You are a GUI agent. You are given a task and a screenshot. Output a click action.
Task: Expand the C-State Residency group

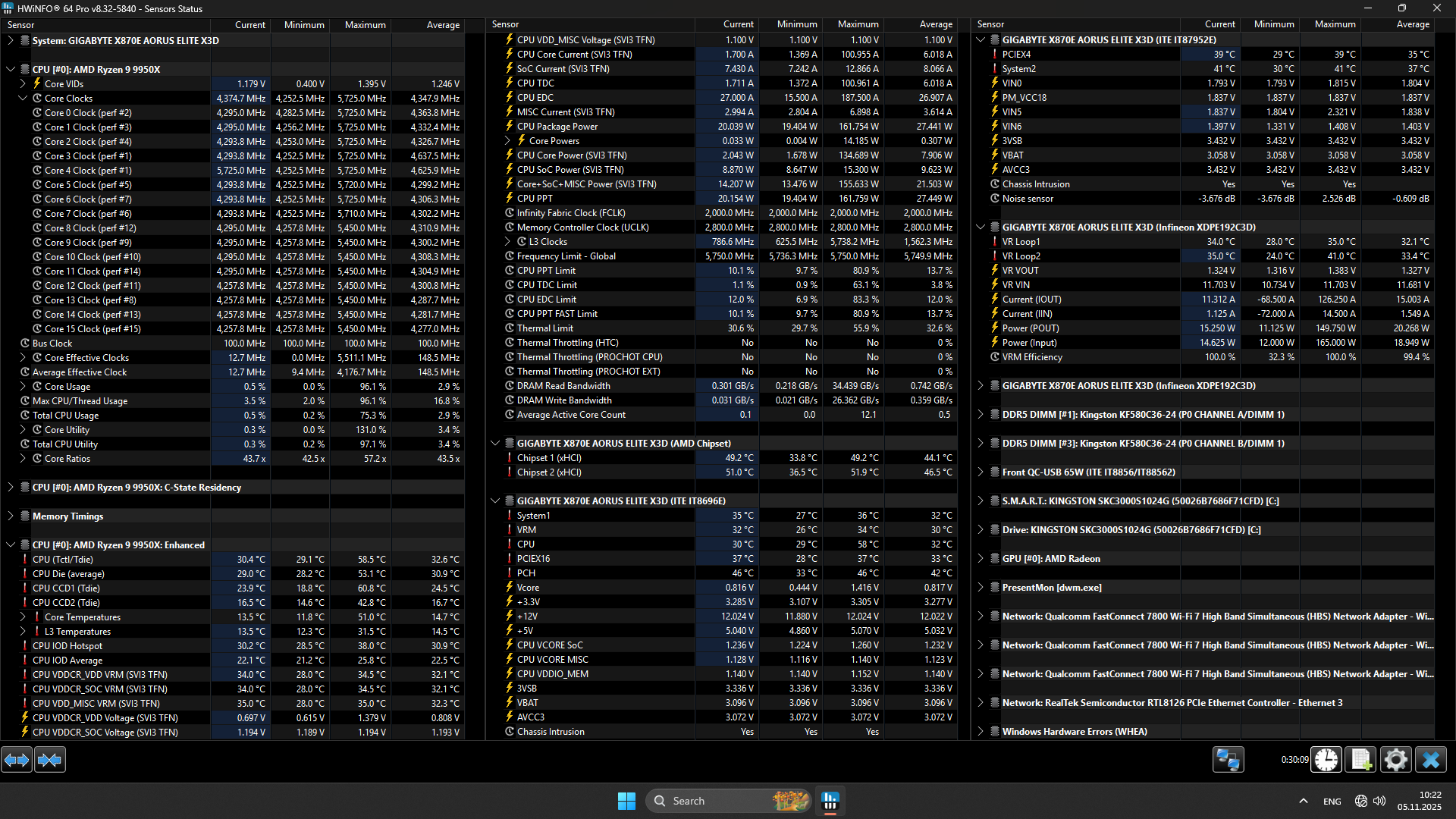coord(11,488)
